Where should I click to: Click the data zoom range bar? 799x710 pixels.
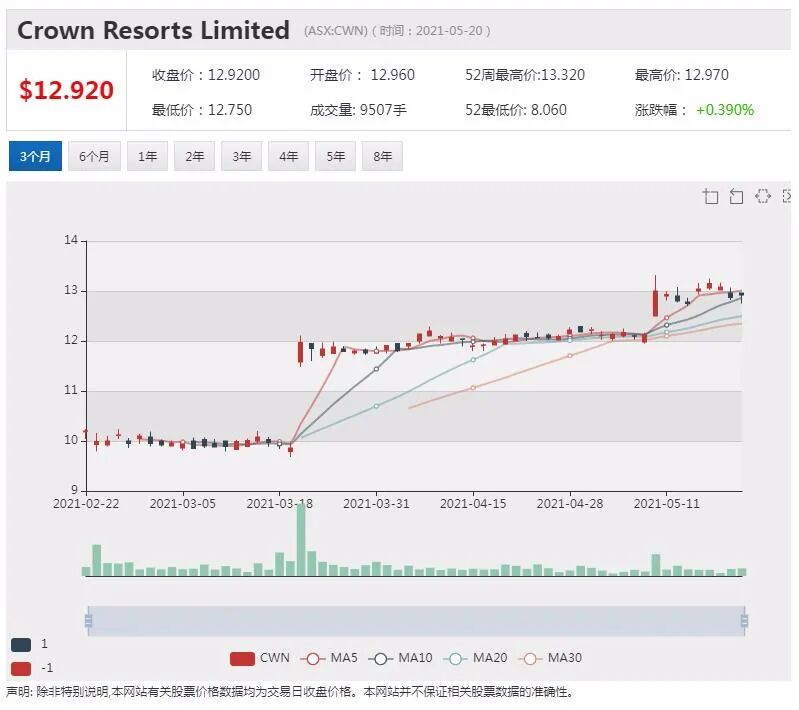pyautogui.click(x=416, y=621)
